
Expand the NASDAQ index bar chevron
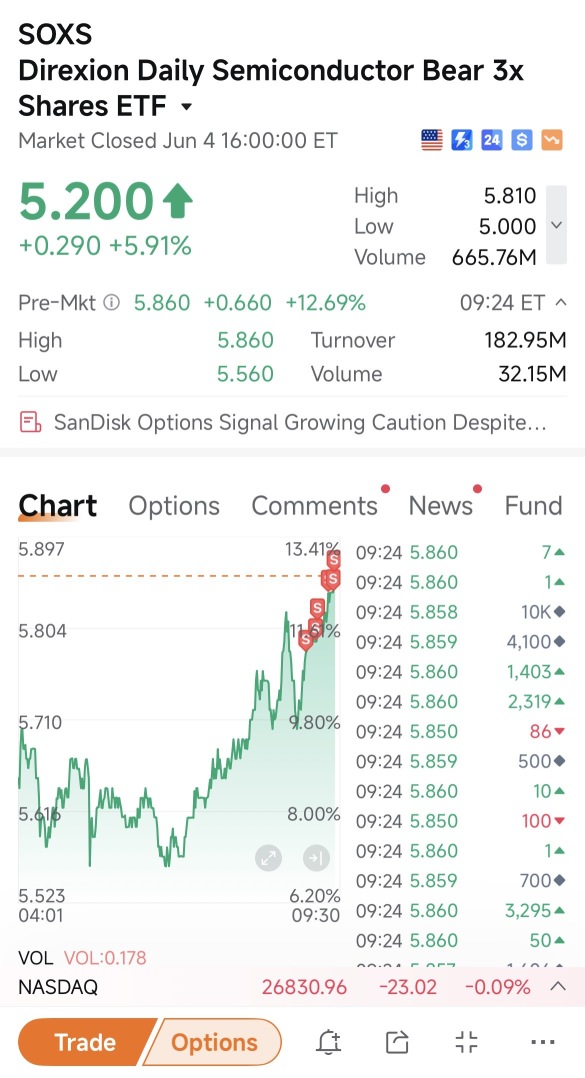pyautogui.click(x=558, y=987)
